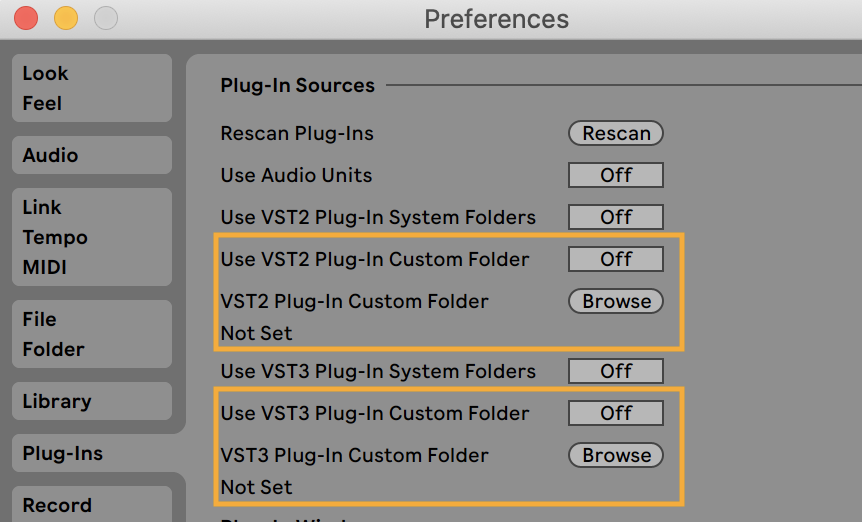
Task: Toggle Use Audio Units on
Action: (616, 175)
